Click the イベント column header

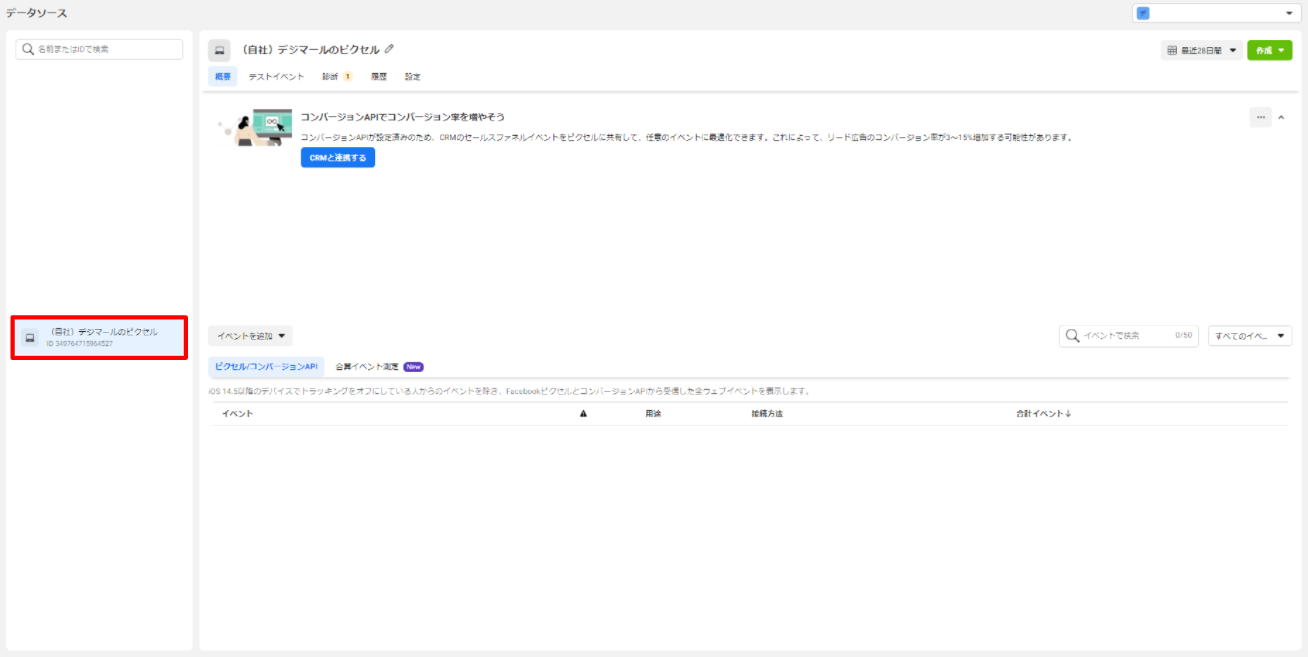pyautogui.click(x=237, y=414)
